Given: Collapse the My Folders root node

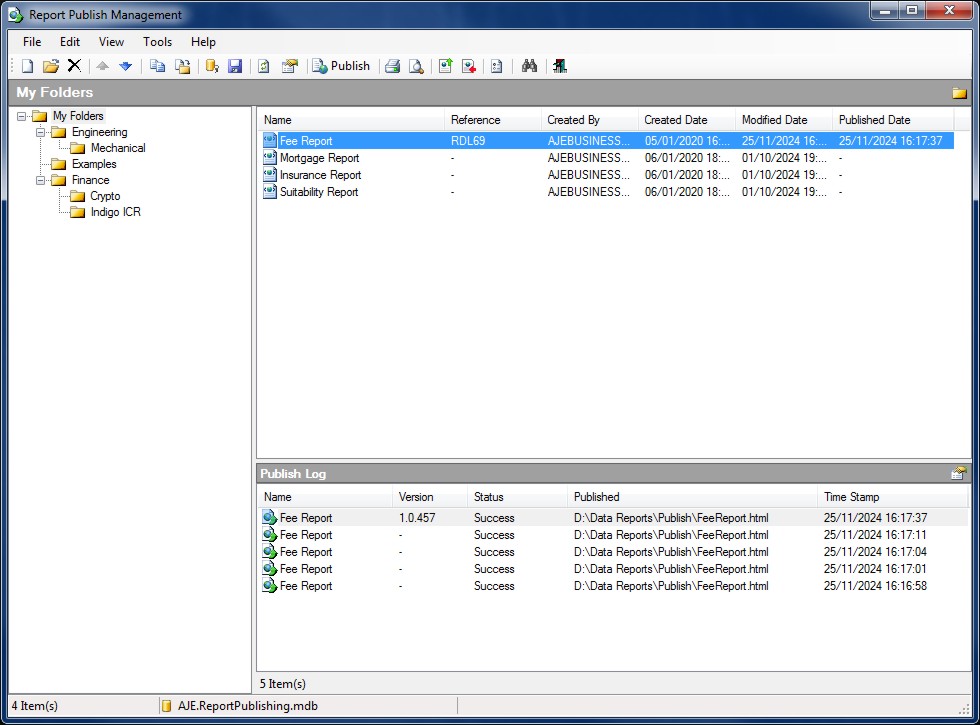Looking at the screenshot, I should pyautogui.click(x=22, y=116).
